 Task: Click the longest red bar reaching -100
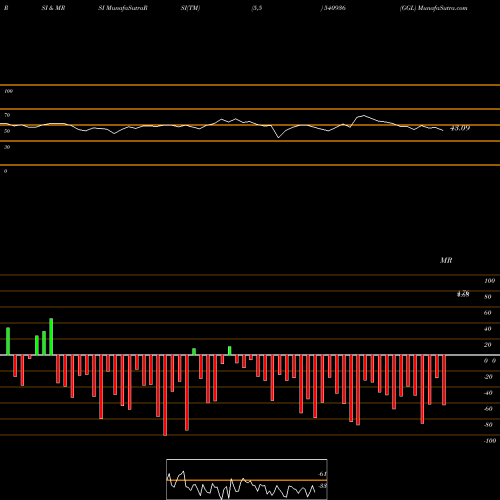pyautogui.click(x=165, y=395)
